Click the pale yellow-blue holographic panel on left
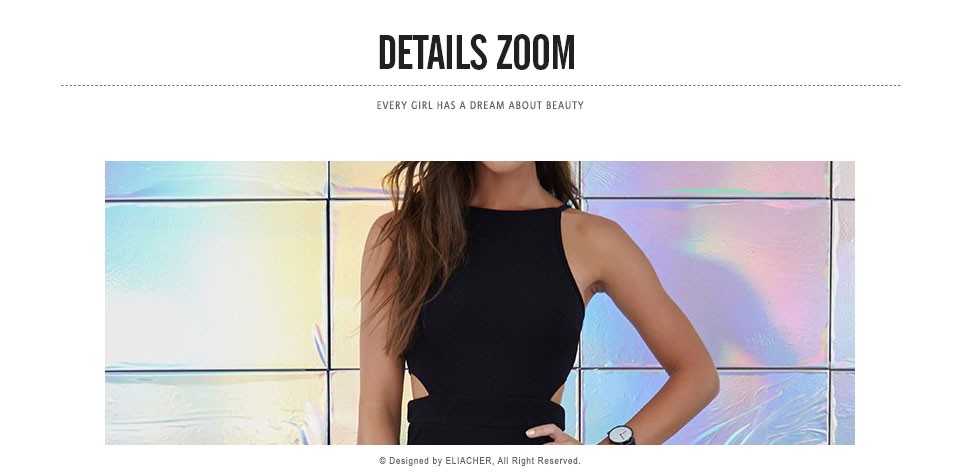This screenshot has width=960, height=475. pyautogui.click(x=216, y=285)
